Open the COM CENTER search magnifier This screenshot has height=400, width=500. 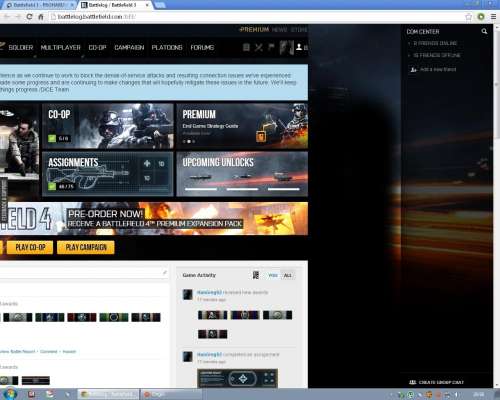point(484,31)
